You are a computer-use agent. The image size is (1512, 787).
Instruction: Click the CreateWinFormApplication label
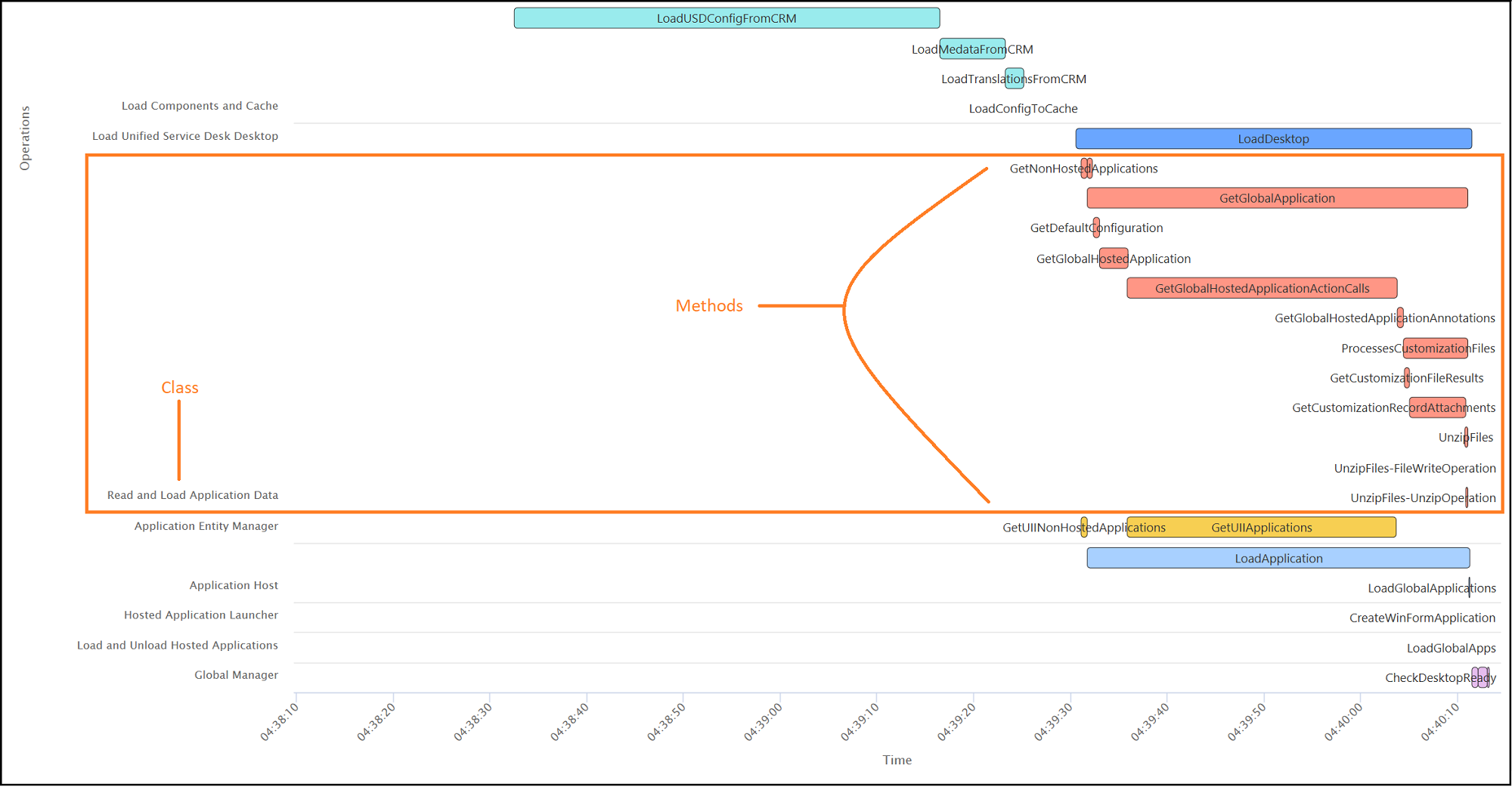tap(1422, 618)
